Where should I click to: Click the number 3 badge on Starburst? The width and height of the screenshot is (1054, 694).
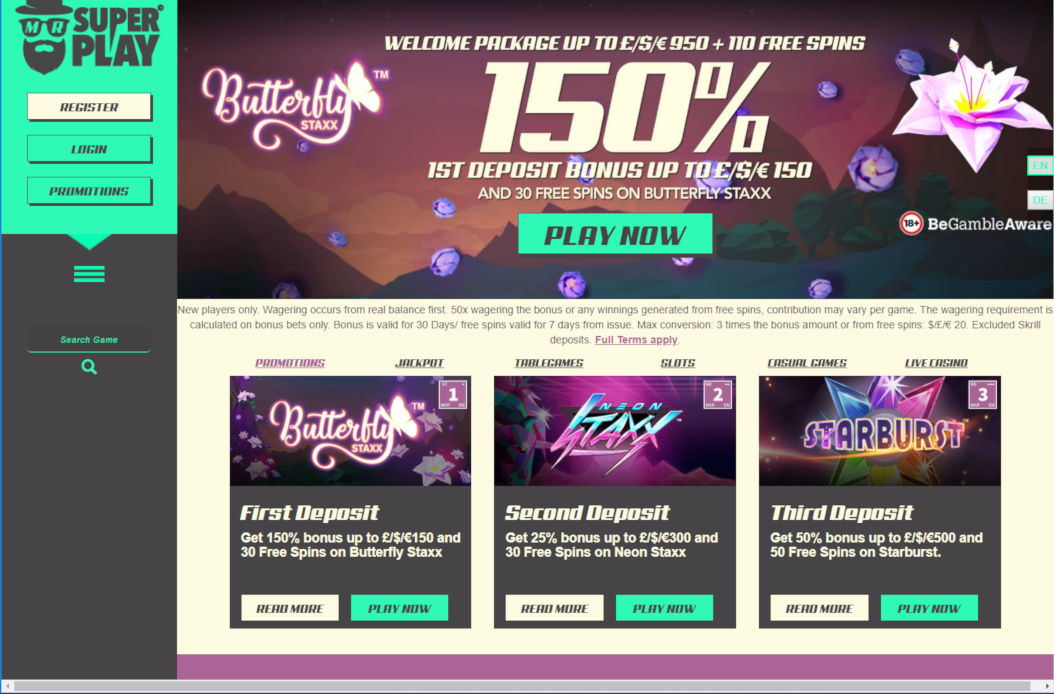[x=982, y=395]
